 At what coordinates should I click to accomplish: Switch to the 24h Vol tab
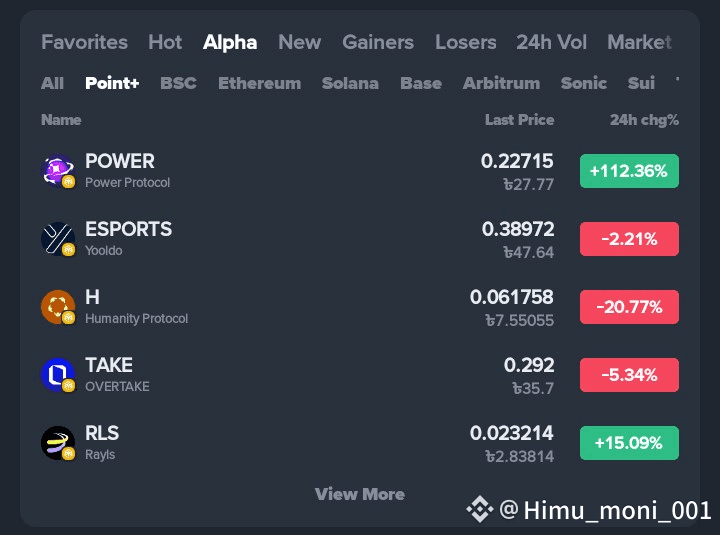point(551,42)
